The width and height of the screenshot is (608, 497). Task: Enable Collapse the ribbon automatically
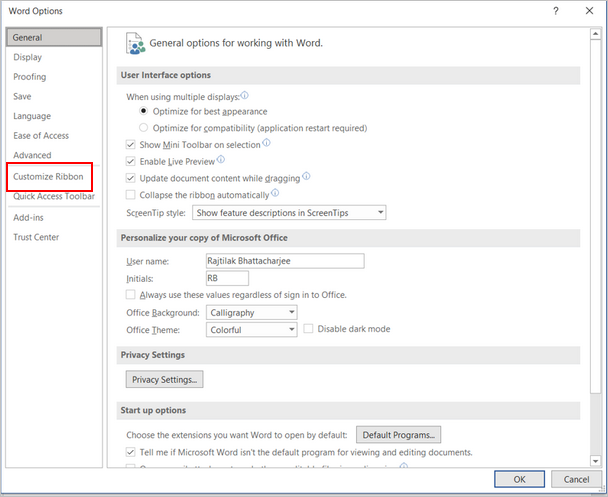130,195
